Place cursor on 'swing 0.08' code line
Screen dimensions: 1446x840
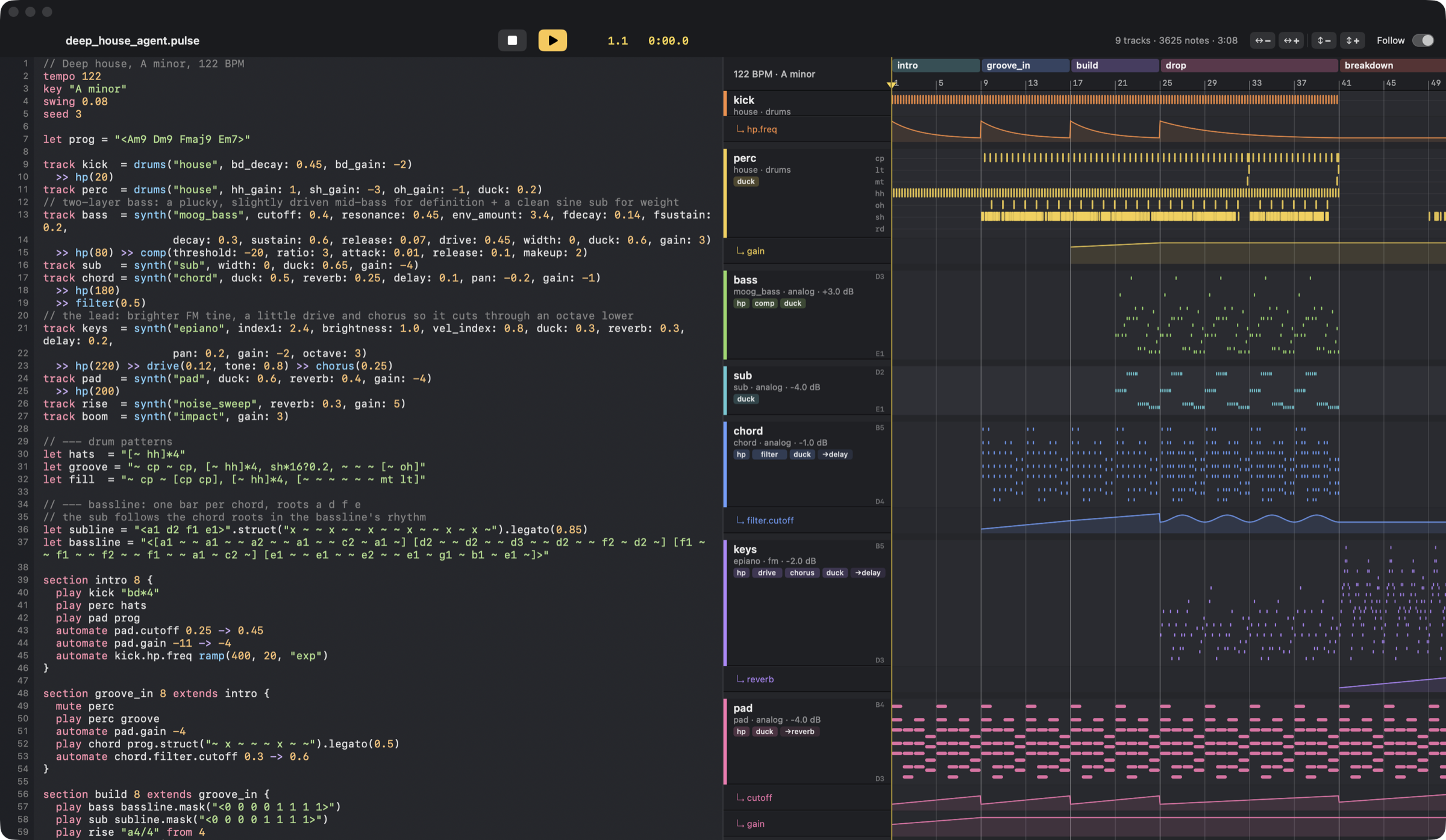pyautogui.click(x=75, y=101)
